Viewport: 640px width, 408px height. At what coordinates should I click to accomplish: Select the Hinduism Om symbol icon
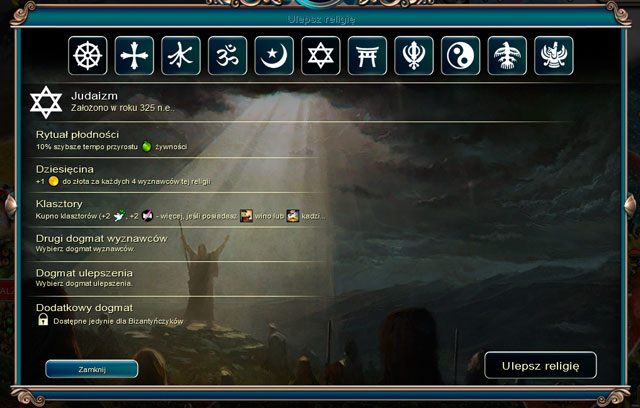pyautogui.click(x=227, y=55)
